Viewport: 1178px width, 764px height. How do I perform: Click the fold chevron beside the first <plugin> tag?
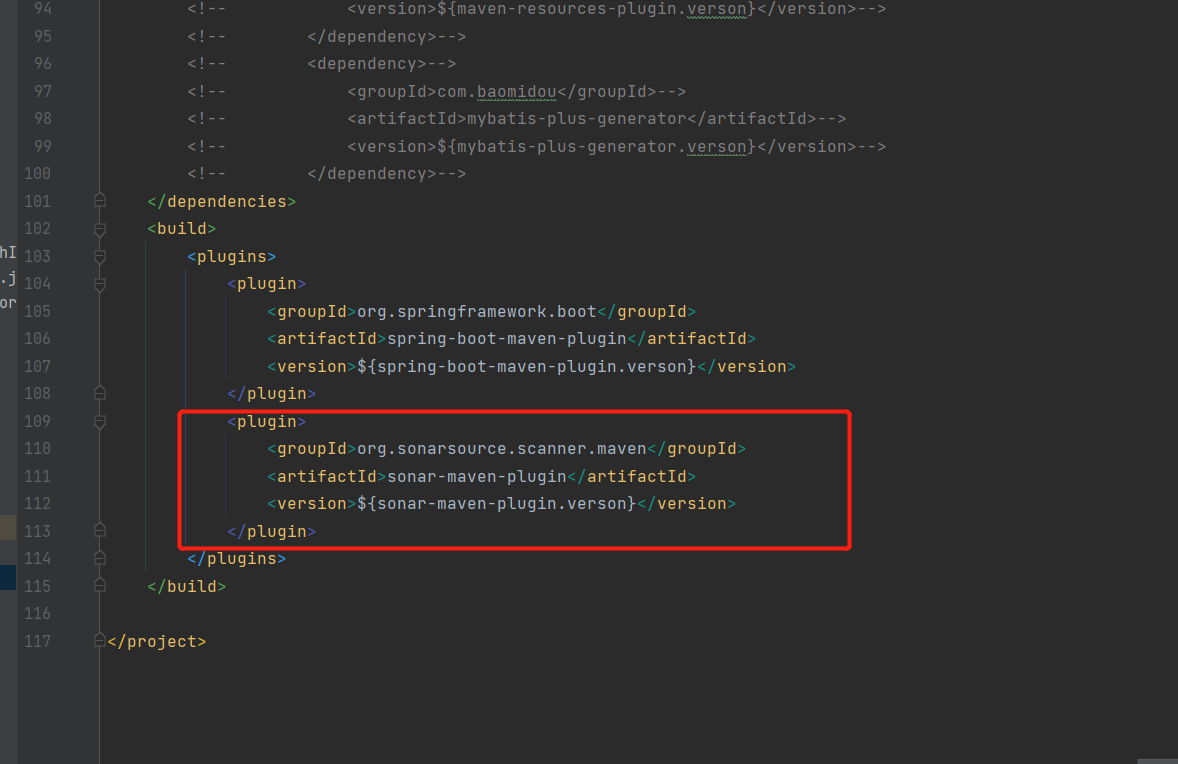coord(99,283)
